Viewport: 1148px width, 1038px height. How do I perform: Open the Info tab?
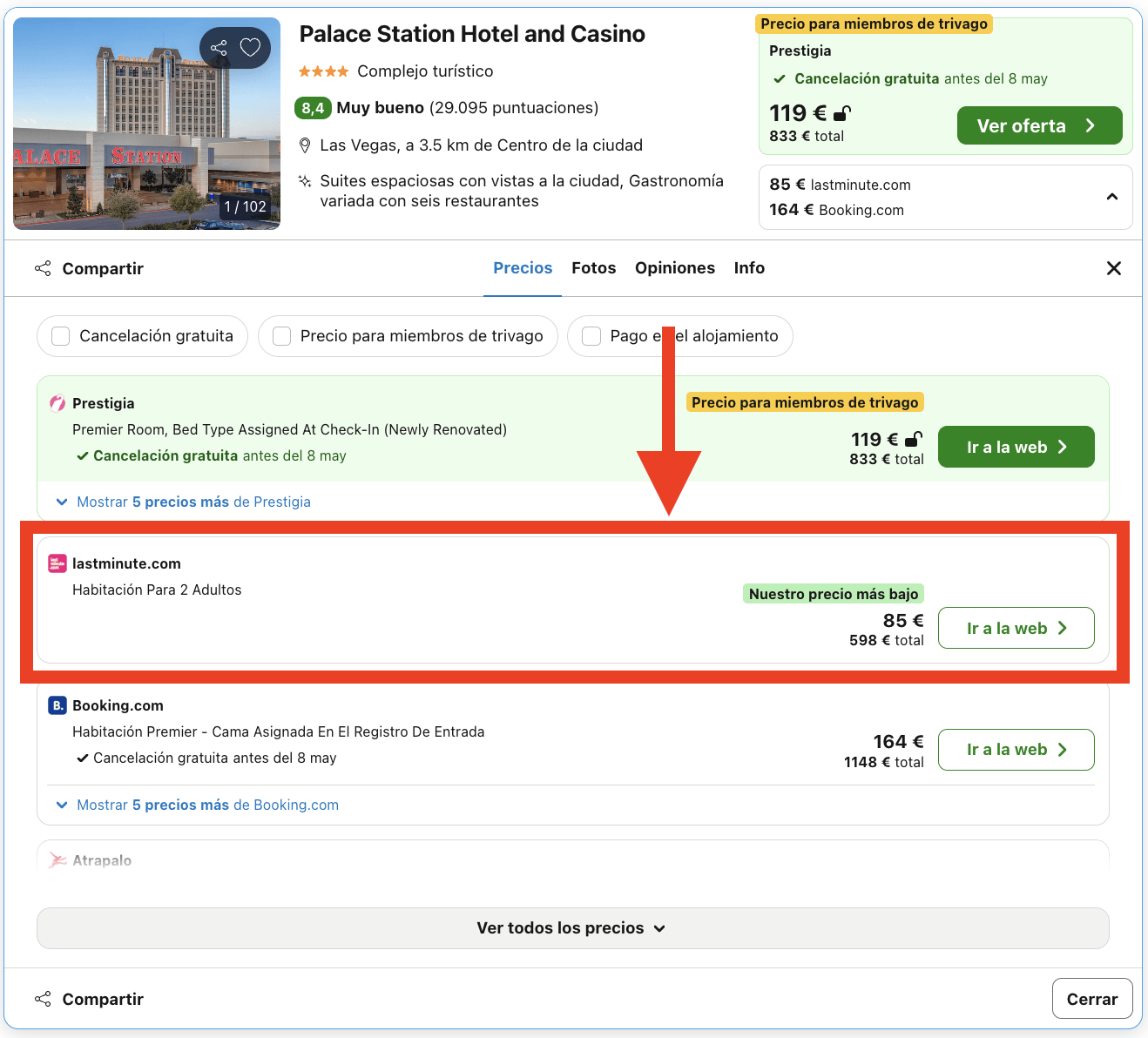749,268
